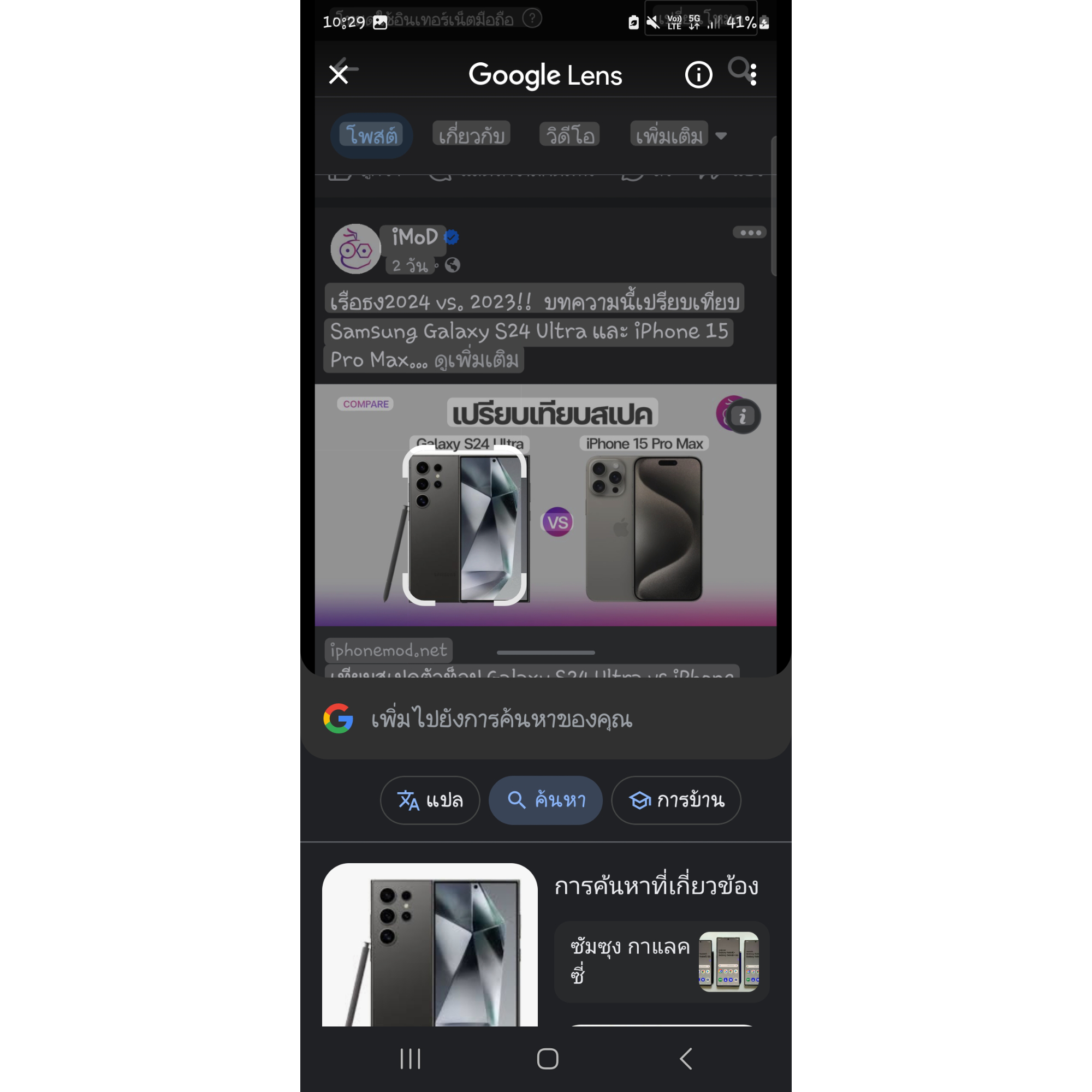The height and width of the screenshot is (1092, 1092).
Task: Tap เพิ่มไปยังการค้นหาของคุณ search field
Action: (546, 719)
